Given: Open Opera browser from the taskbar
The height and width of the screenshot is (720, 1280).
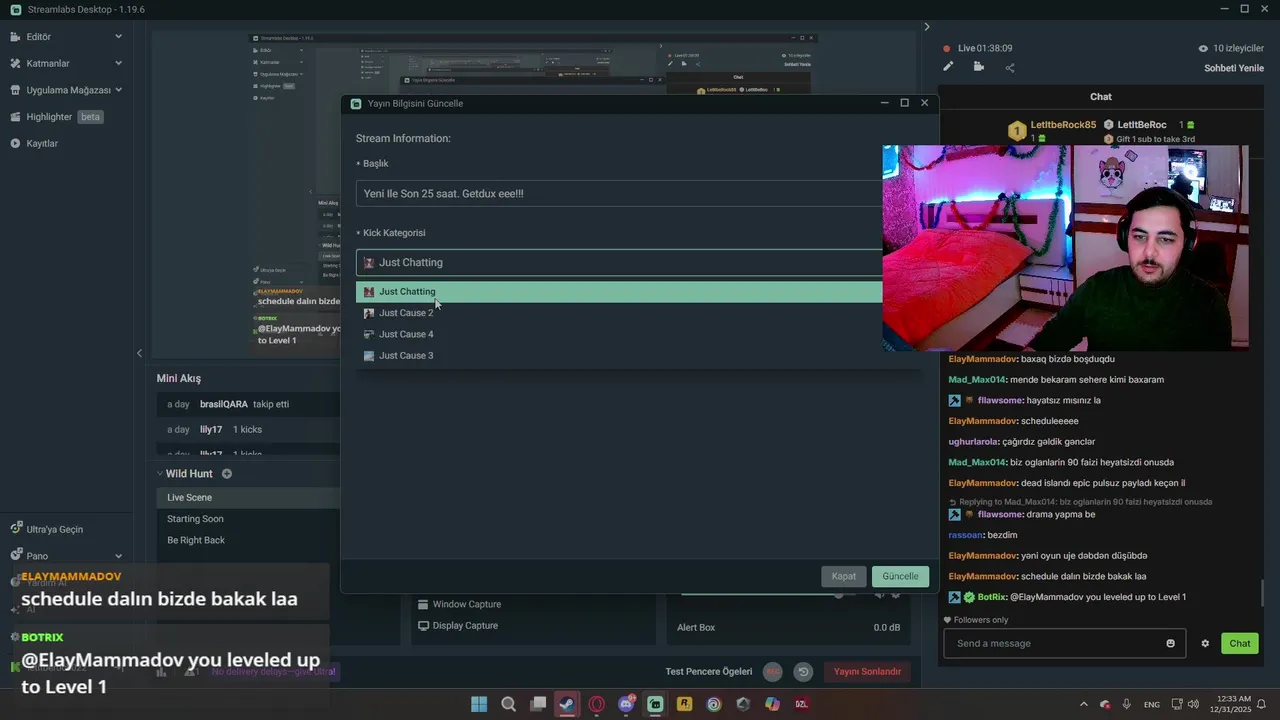Looking at the screenshot, I should coord(597,704).
